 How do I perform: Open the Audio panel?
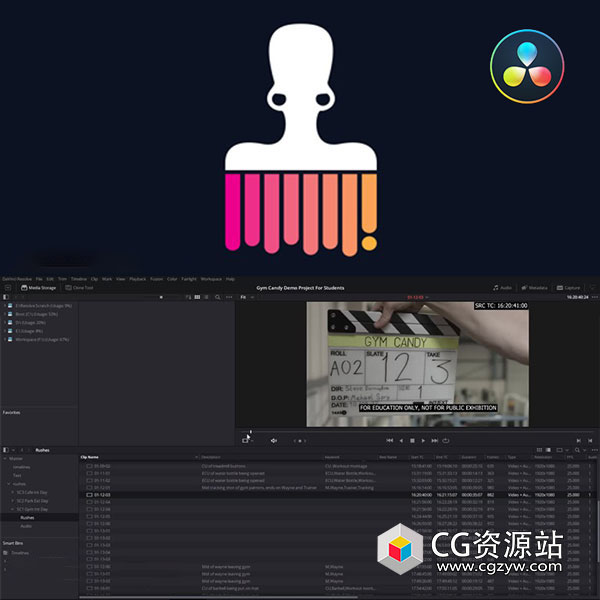pos(505,287)
